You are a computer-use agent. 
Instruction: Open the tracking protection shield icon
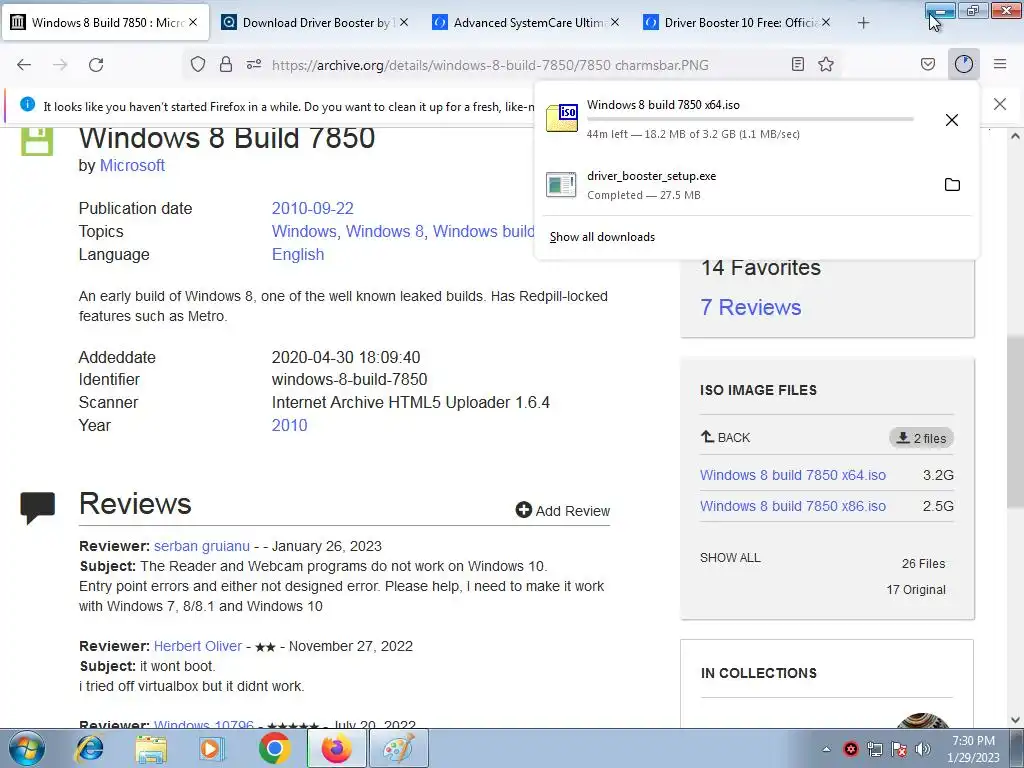coord(198,64)
